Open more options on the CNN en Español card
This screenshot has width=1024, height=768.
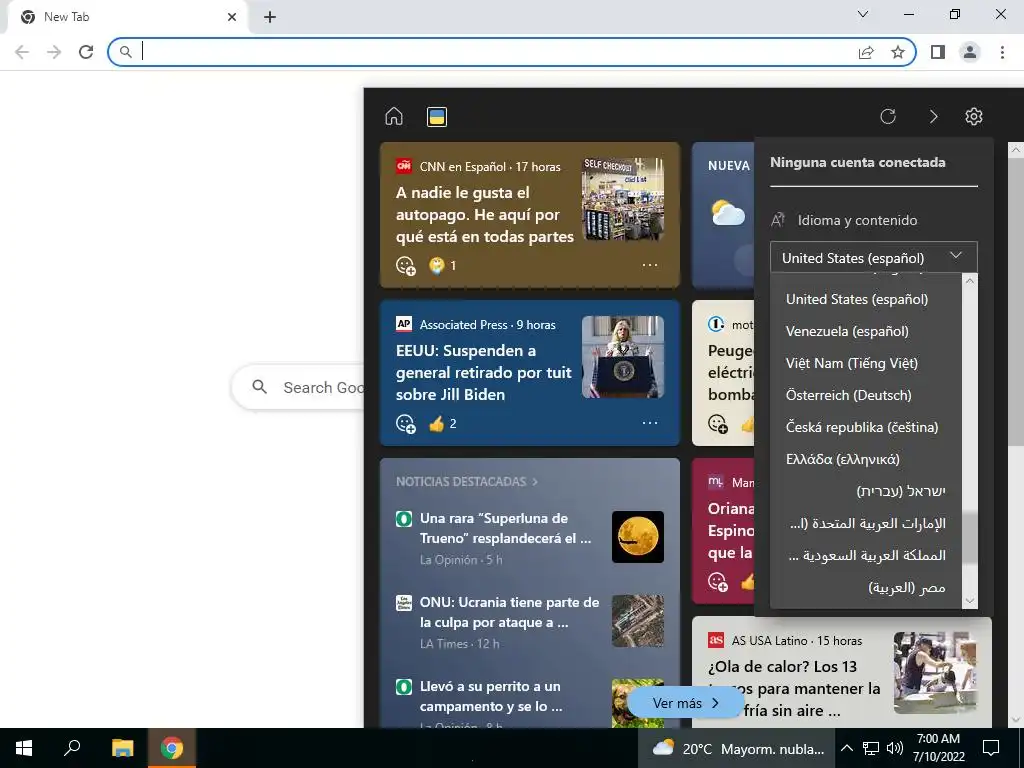[x=650, y=265]
